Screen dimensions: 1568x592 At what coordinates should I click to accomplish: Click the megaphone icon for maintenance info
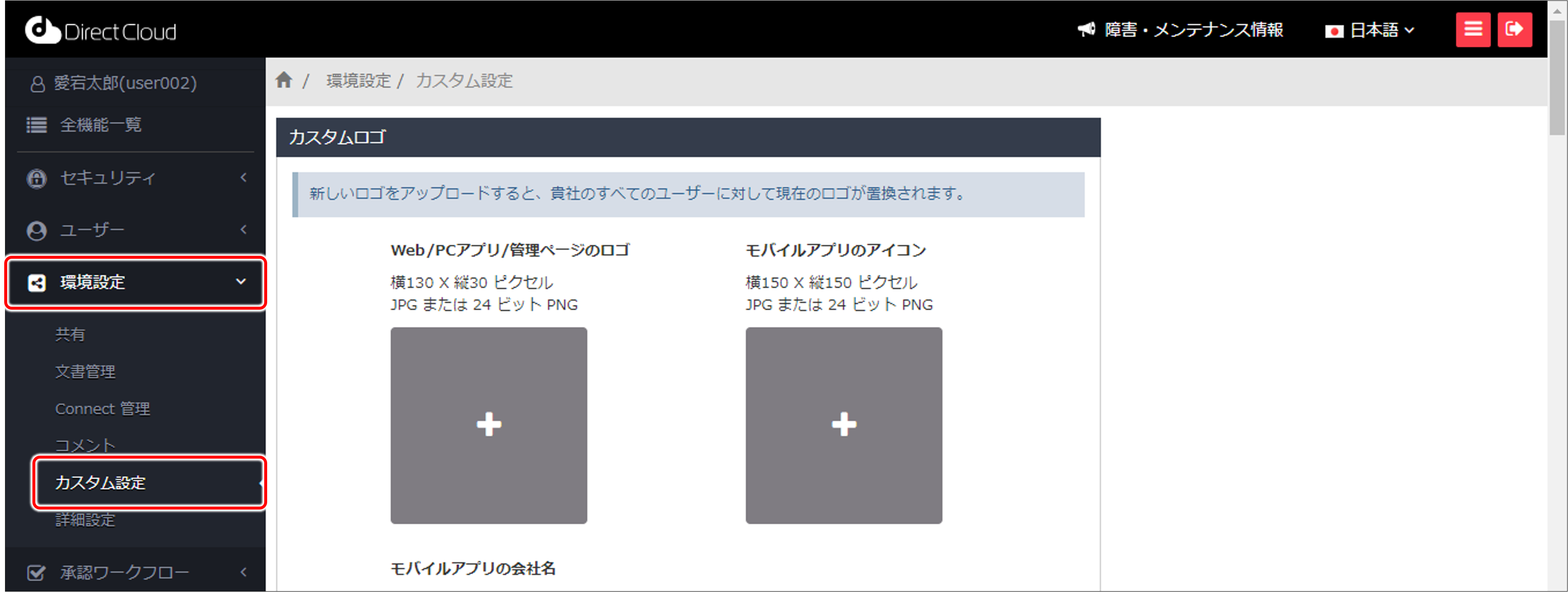pyautogui.click(x=1087, y=29)
